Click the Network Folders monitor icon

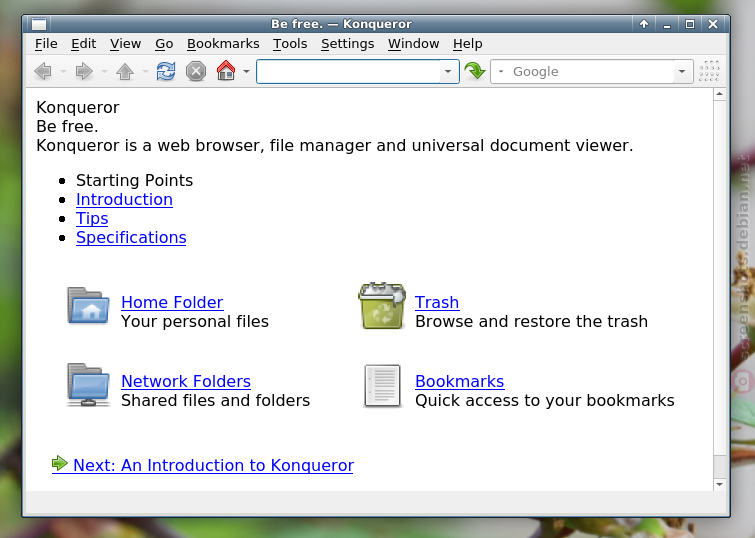[x=88, y=385]
